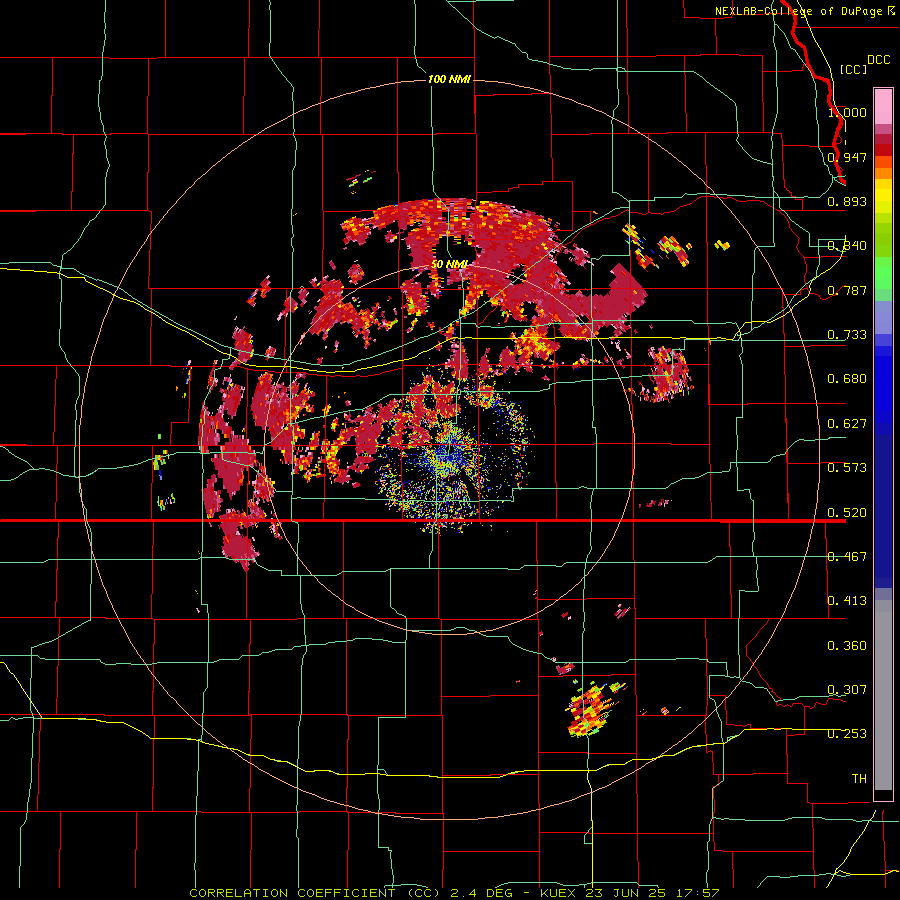Image resolution: width=900 pixels, height=900 pixels.
Task: Select the 1.000 legend value
Action: point(847,112)
